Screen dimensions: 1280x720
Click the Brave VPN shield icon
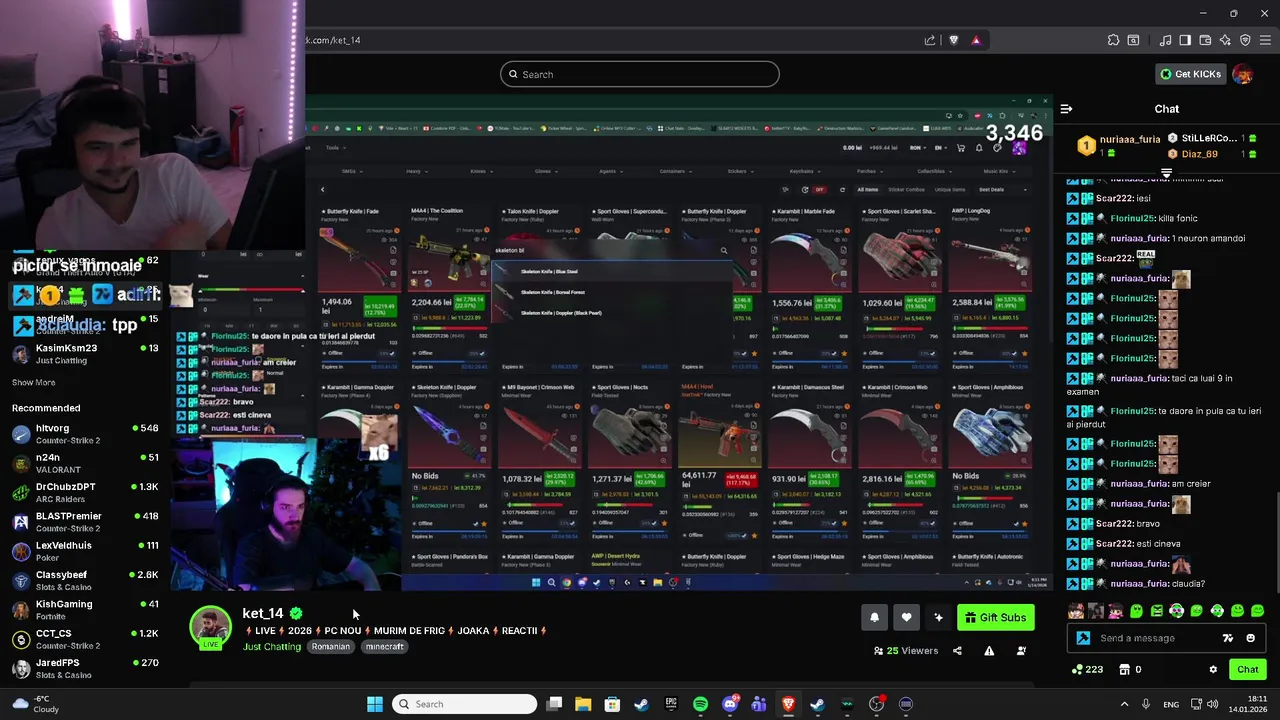[x=1245, y=40]
